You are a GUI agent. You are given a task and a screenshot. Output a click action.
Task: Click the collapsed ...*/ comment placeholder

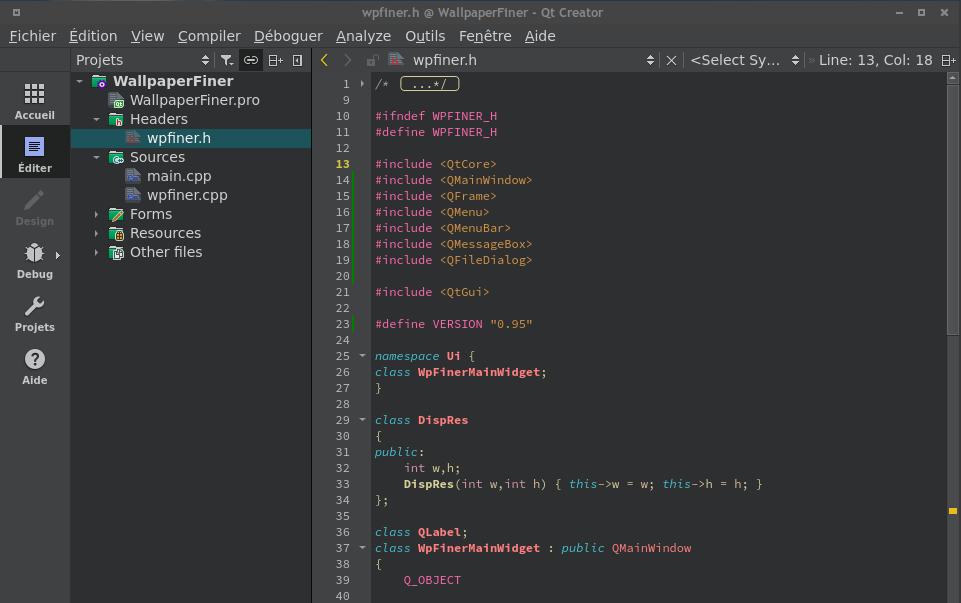tap(430, 84)
